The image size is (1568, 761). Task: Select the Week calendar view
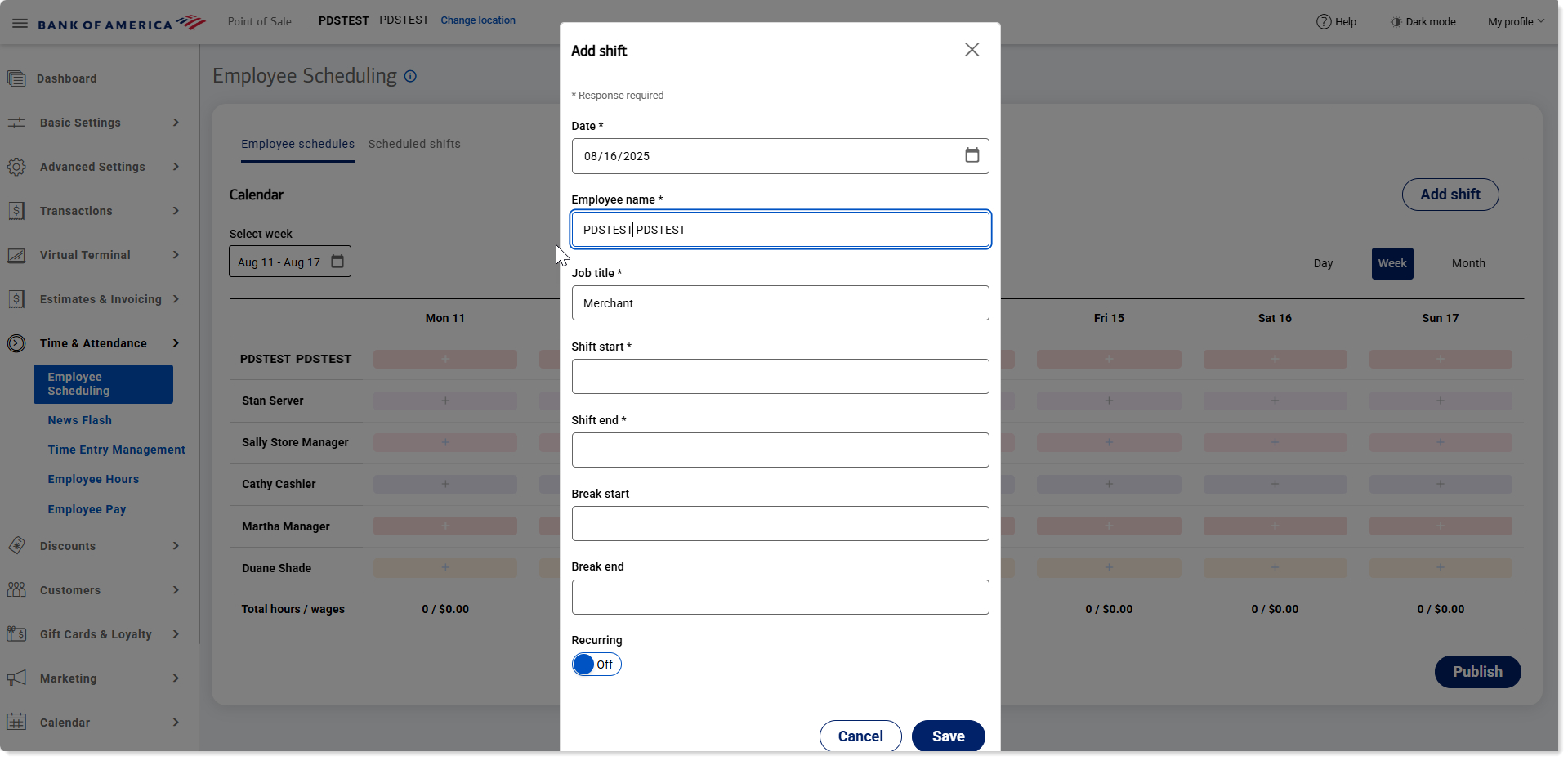[1392, 263]
